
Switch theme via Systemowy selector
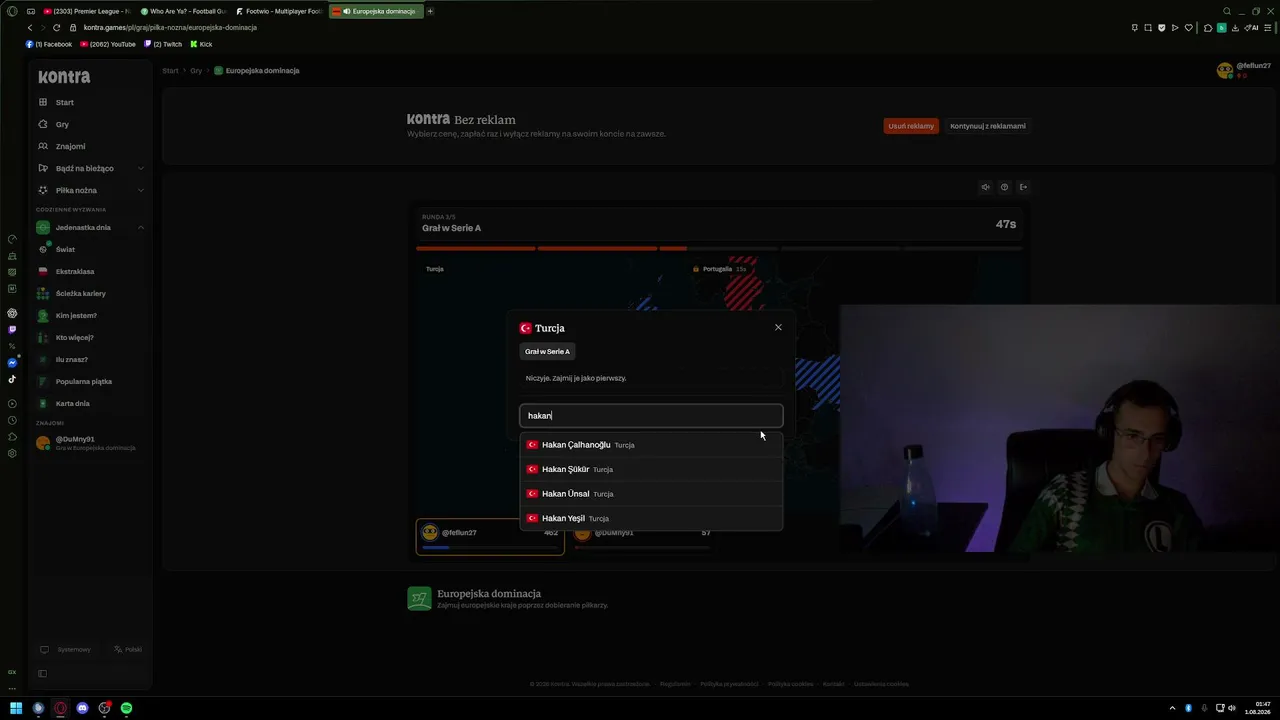coord(66,650)
